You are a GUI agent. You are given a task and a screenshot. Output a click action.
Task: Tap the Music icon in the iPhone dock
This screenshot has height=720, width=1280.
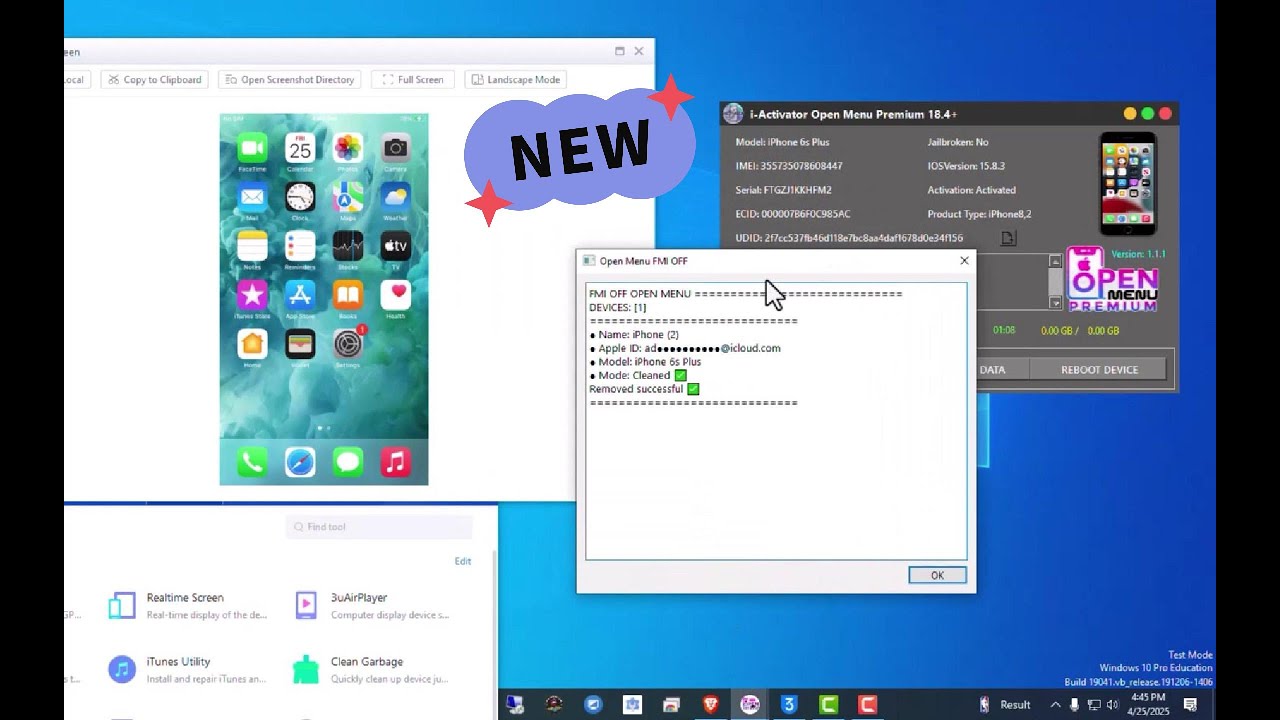[396, 462]
